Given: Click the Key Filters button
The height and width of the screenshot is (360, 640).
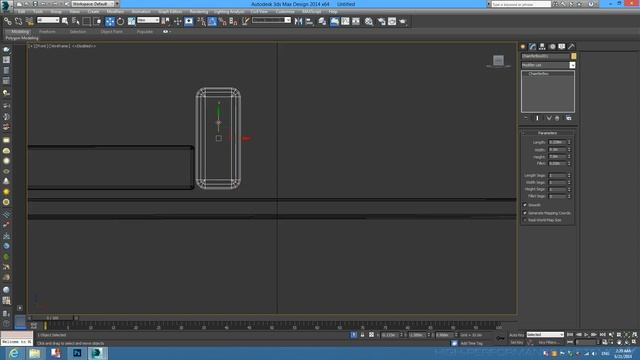Looking at the screenshot, I should (x=548, y=342).
